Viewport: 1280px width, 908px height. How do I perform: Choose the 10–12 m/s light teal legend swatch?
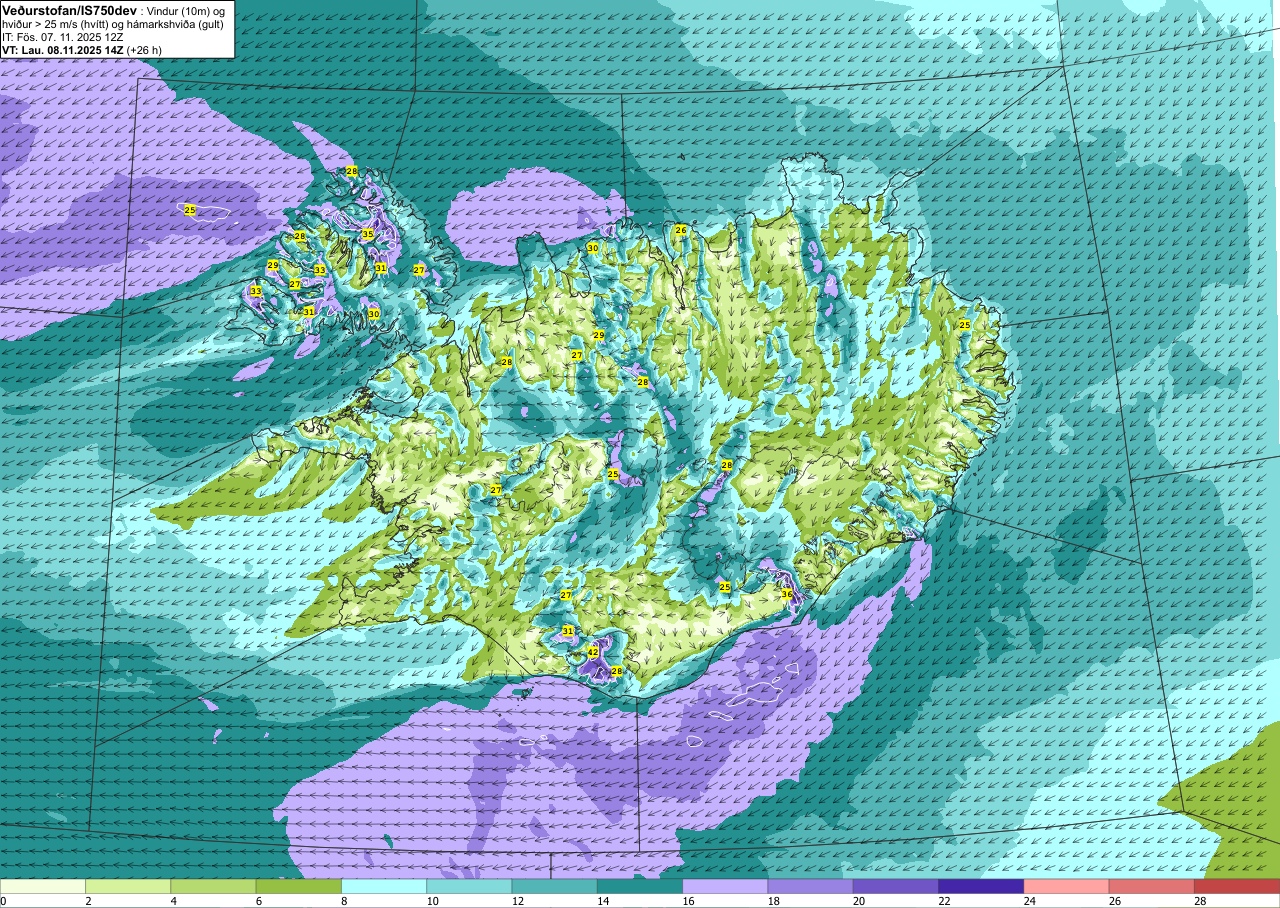click(x=469, y=886)
